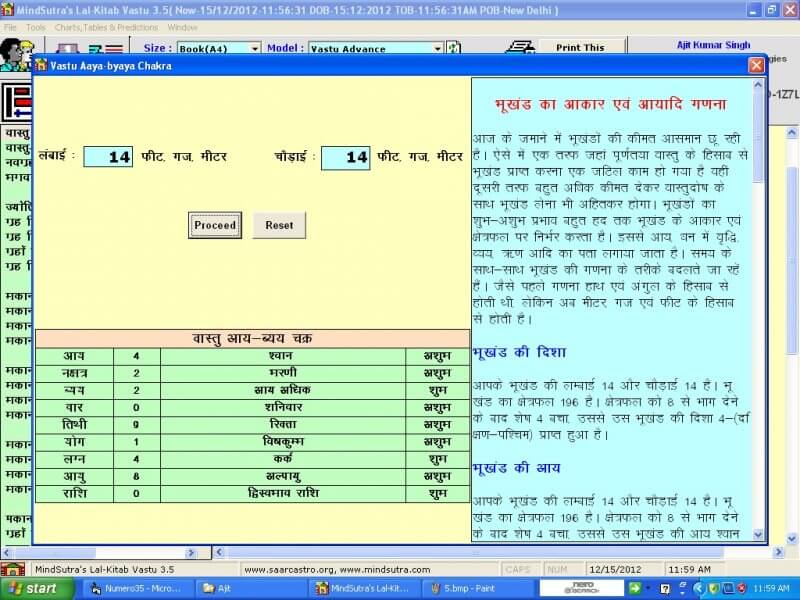Click कर्क cell in लग्न row
The height and width of the screenshot is (600, 800).
(283, 459)
